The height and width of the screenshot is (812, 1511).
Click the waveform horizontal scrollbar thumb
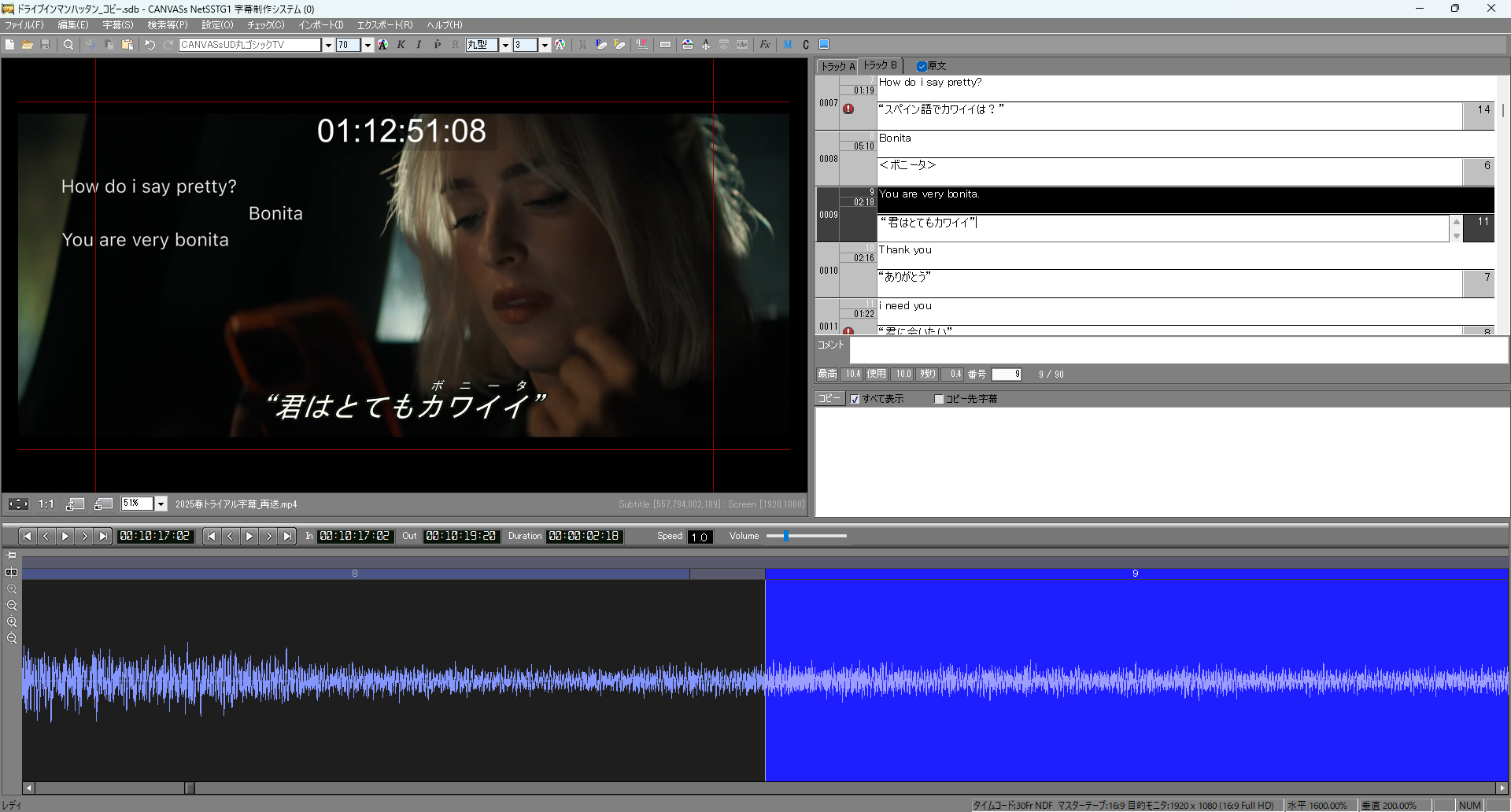[x=190, y=788]
